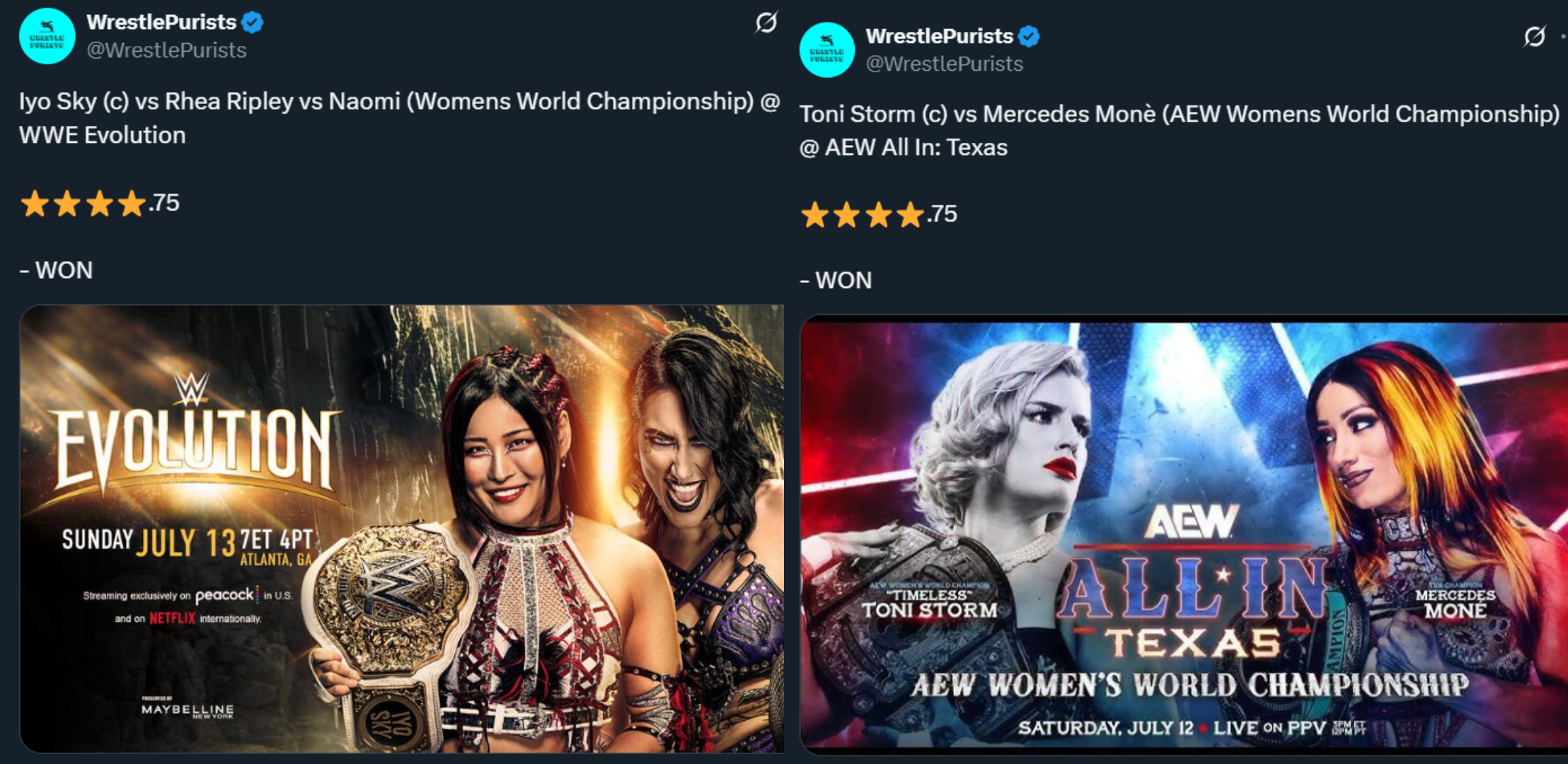Click the "- WON" line under All In rating
This screenshot has width=1568, height=764.
[x=836, y=280]
